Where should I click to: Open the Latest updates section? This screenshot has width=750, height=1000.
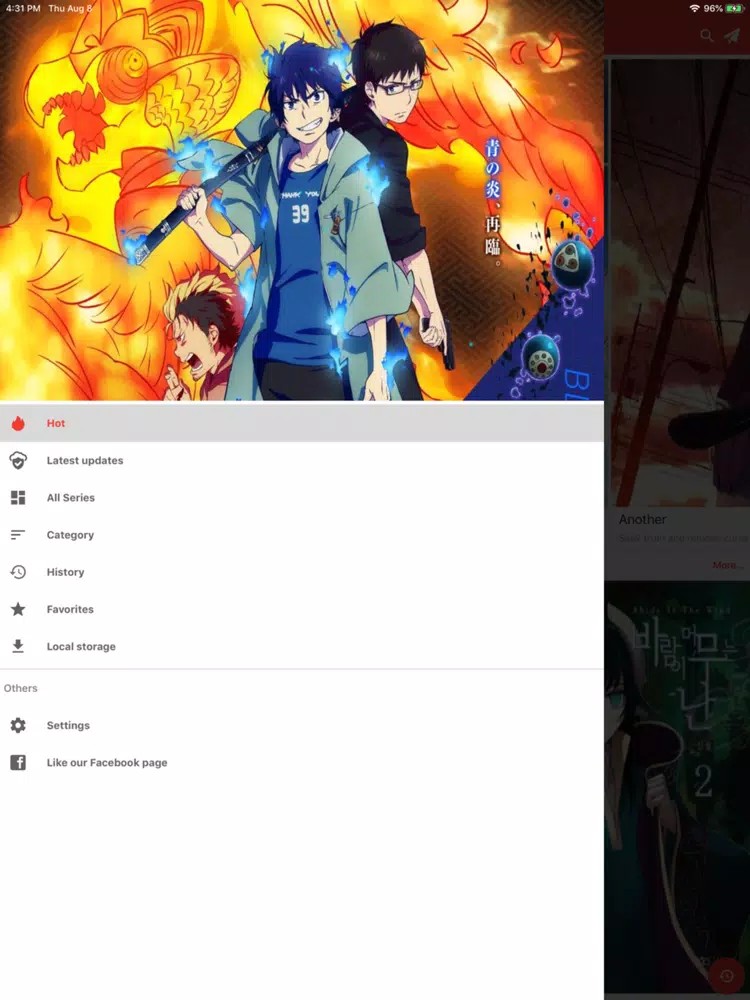tap(302, 460)
